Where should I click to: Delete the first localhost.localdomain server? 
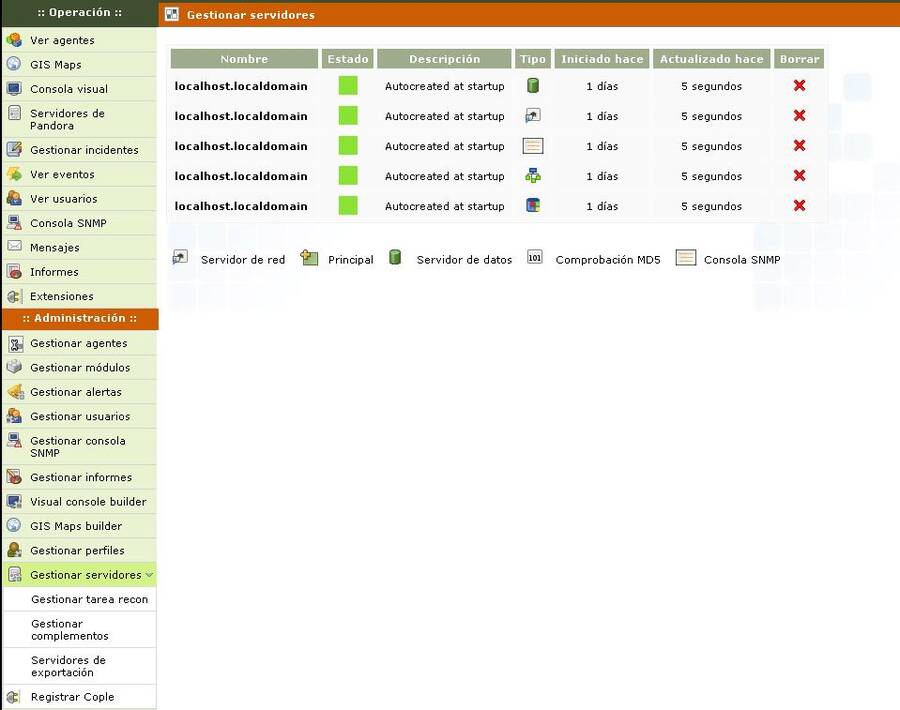(x=799, y=86)
